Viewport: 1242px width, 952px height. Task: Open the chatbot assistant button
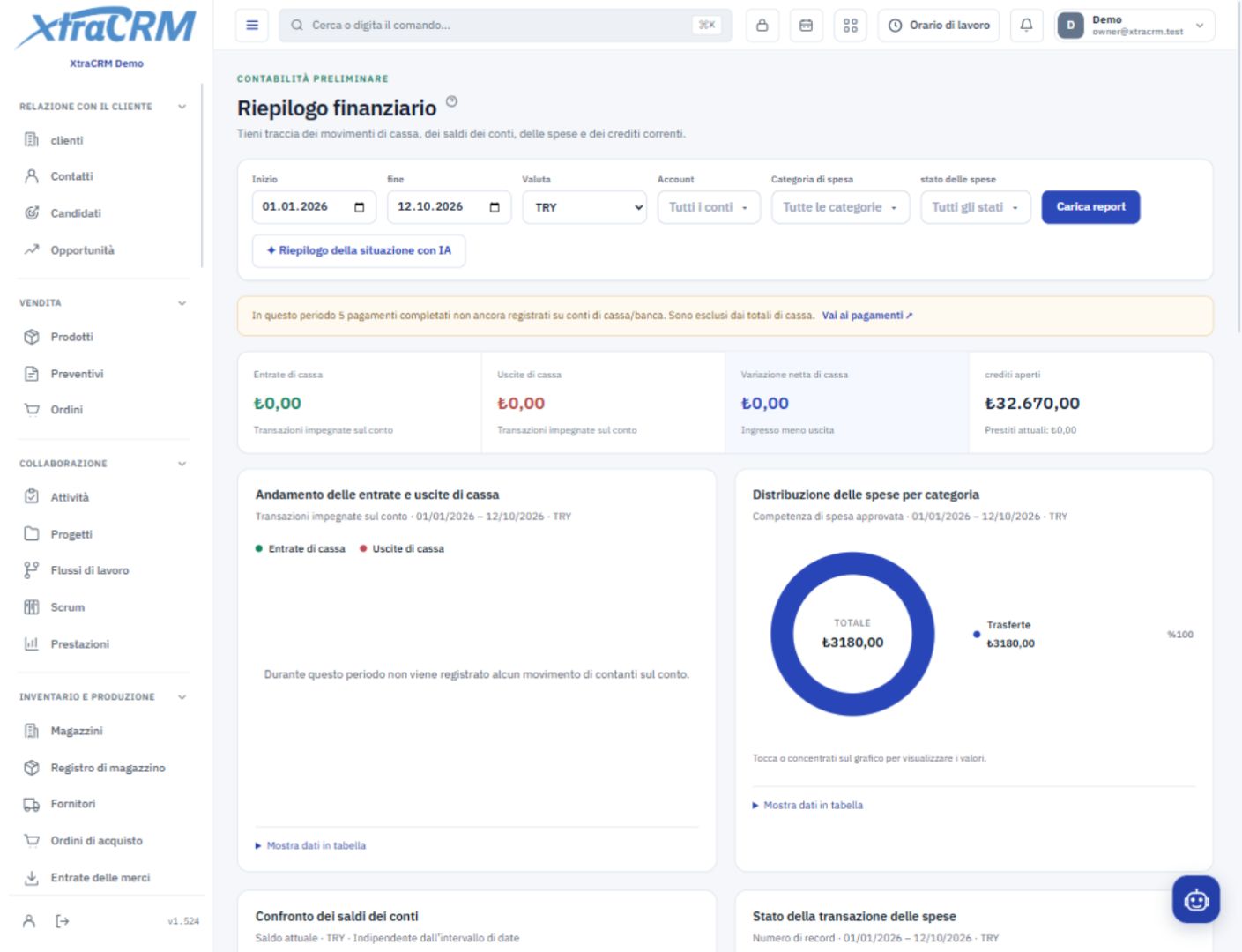(1196, 899)
